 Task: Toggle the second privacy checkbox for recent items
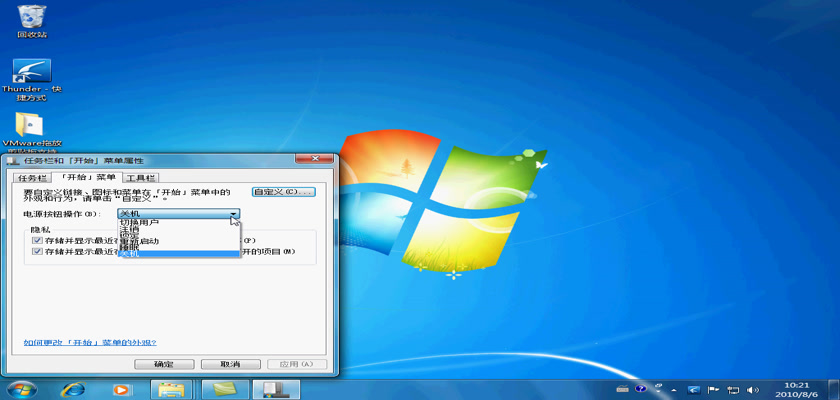tap(37, 252)
